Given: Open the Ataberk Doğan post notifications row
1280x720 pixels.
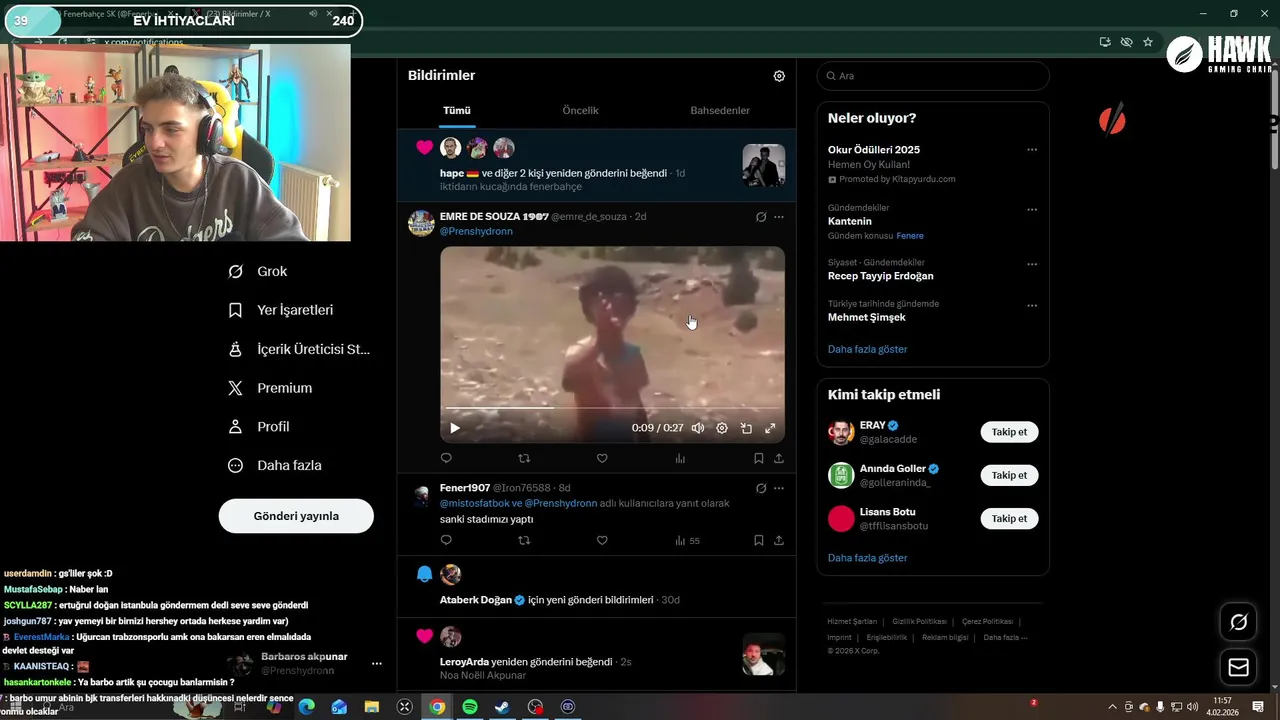Looking at the screenshot, I should [596, 587].
